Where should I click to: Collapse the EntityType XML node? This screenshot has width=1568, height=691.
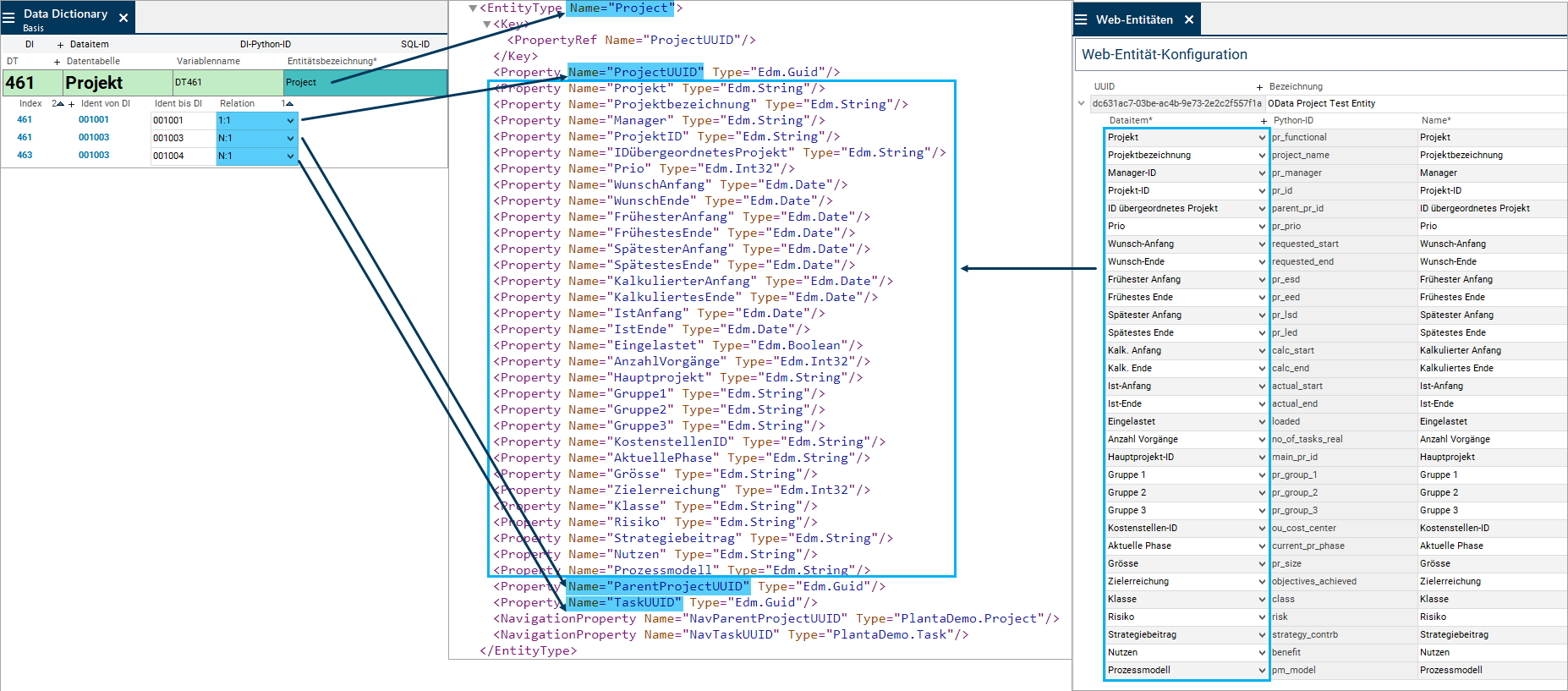[473, 8]
